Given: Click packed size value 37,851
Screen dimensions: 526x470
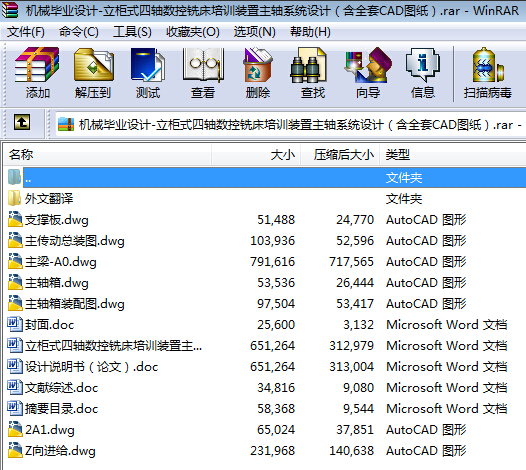Looking at the screenshot, I should point(355,429).
